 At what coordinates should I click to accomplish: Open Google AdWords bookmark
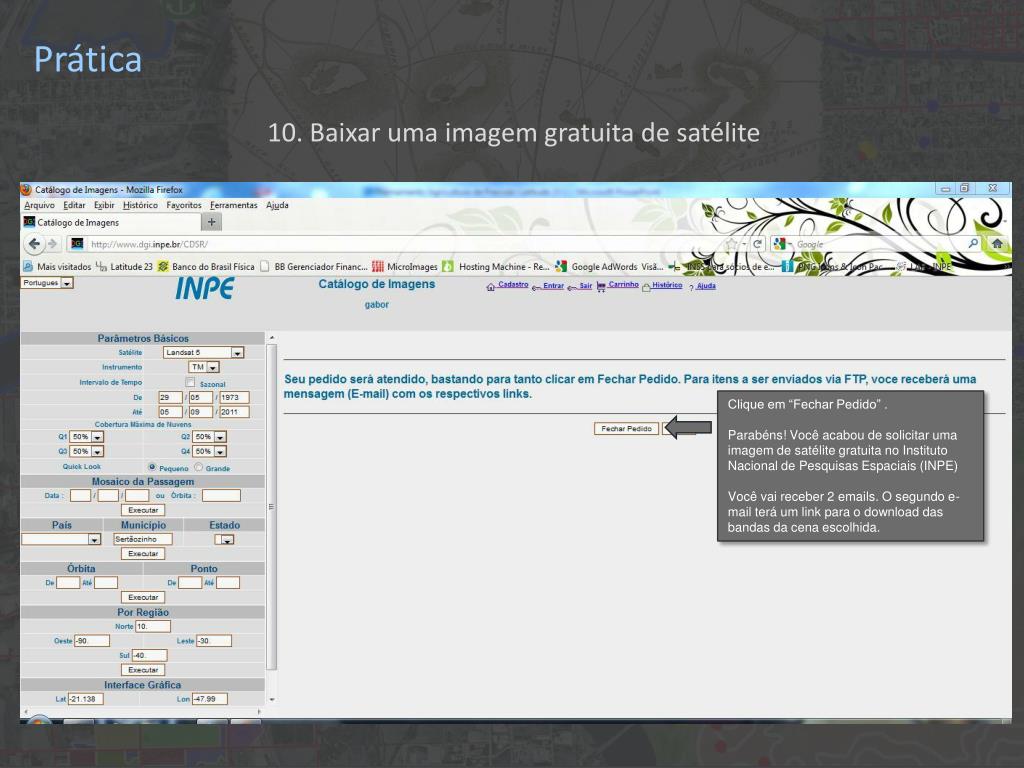tap(609, 266)
